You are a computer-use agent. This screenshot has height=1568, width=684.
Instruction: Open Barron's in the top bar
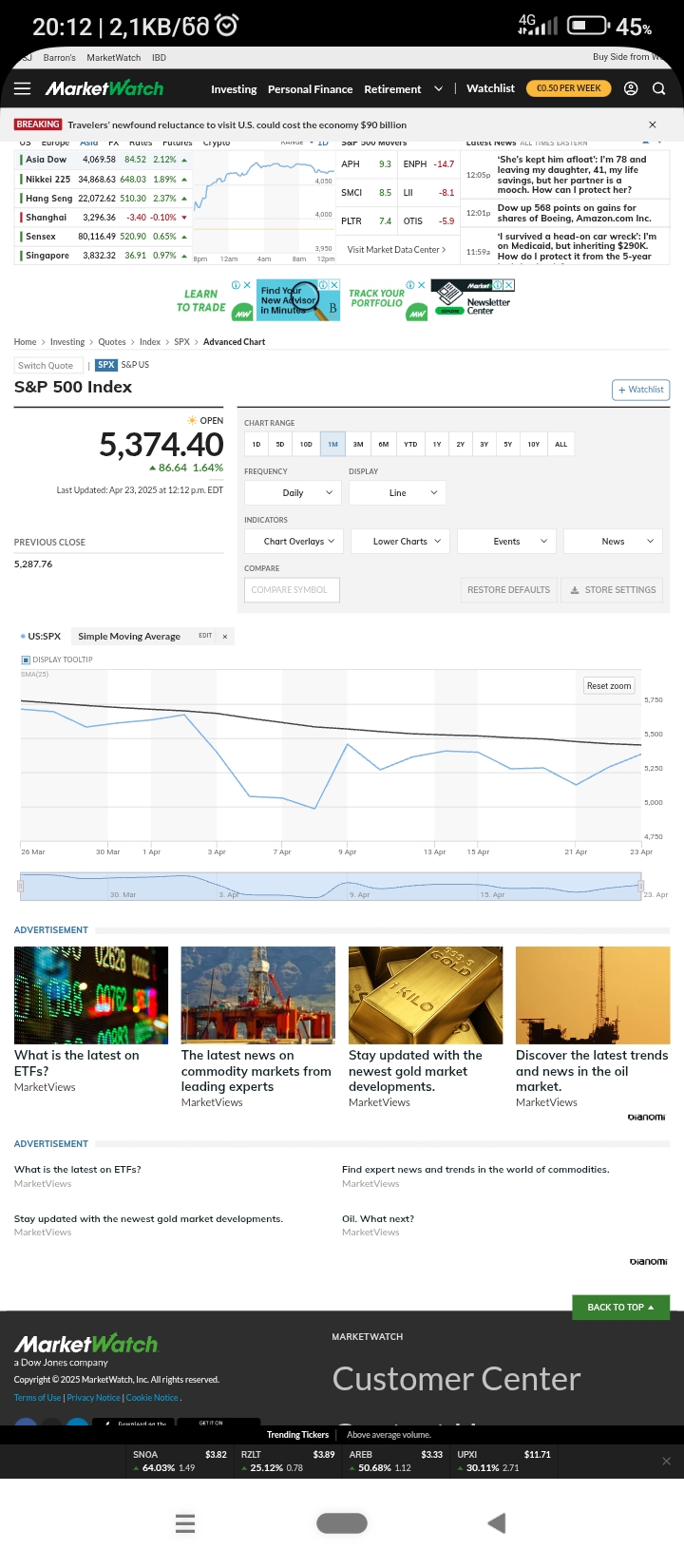coord(60,58)
